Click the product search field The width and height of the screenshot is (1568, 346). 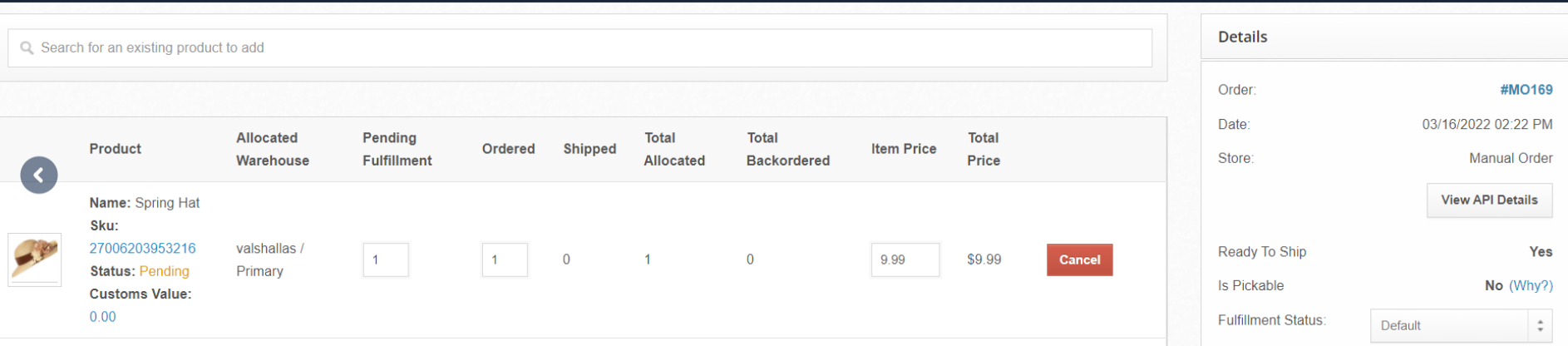click(579, 48)
